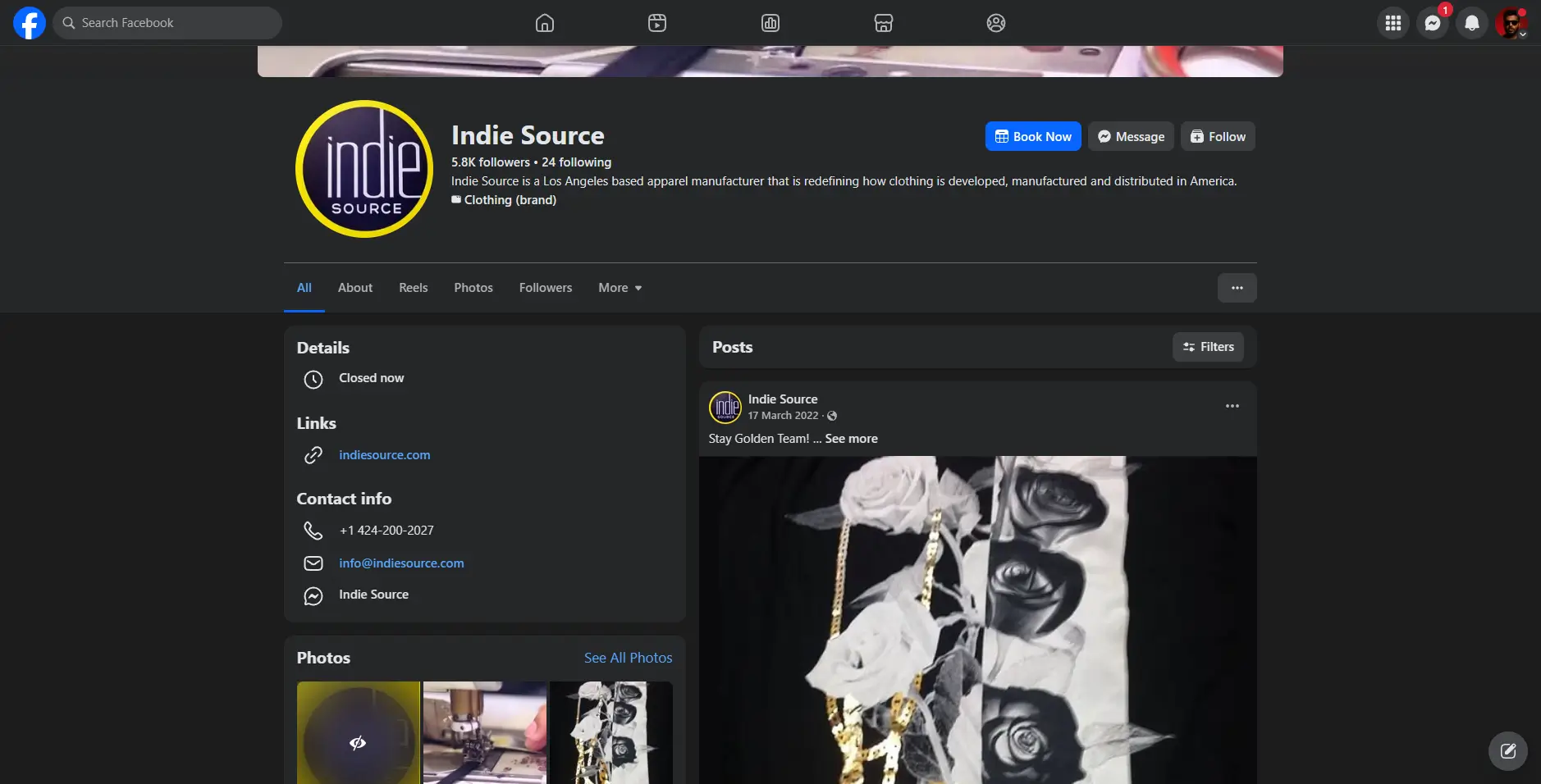Expand the More tab dropdown

click(x=620, y=288)
